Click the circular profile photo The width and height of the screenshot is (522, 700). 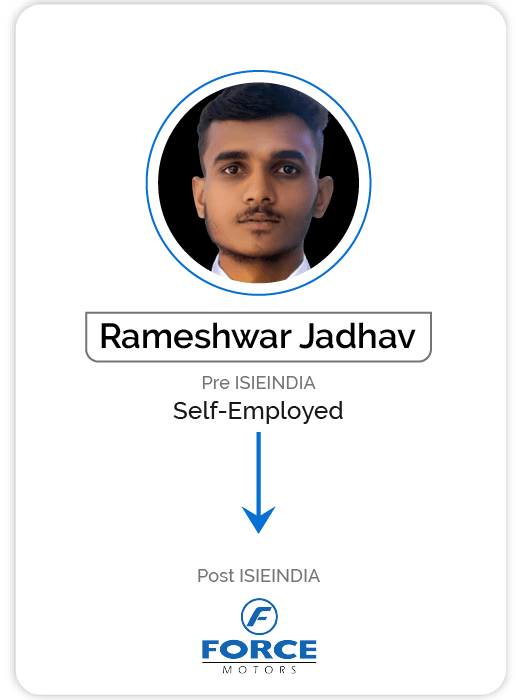pyautogui.click(x=259, y=183)
